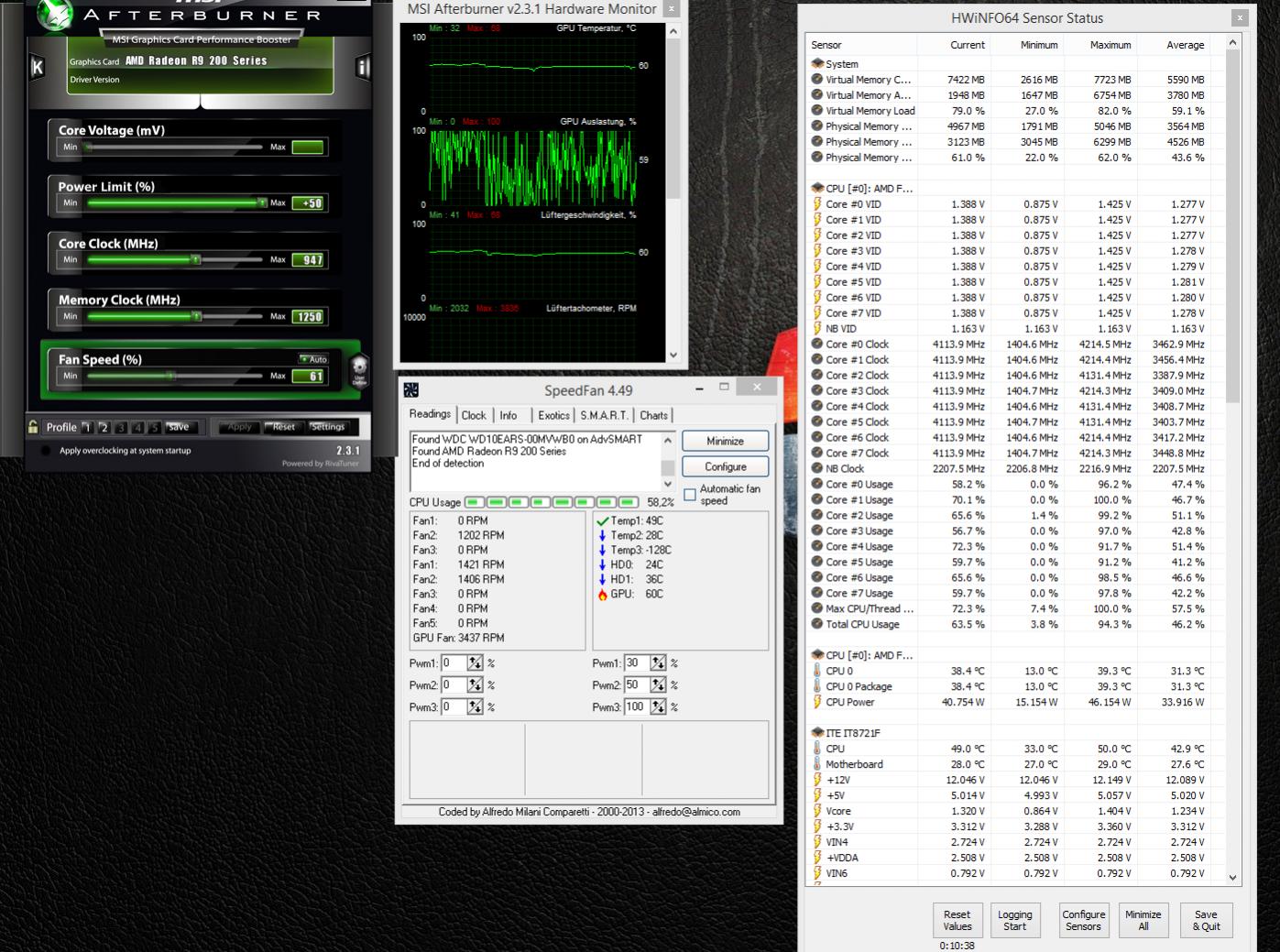Step the Pwm1 value showing 30

point(658,663)
